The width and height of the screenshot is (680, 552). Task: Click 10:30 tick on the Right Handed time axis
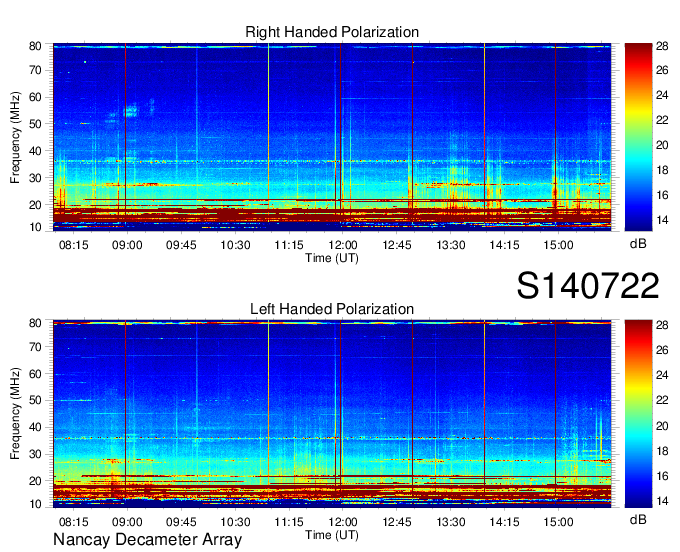click(x=235, y=245)
